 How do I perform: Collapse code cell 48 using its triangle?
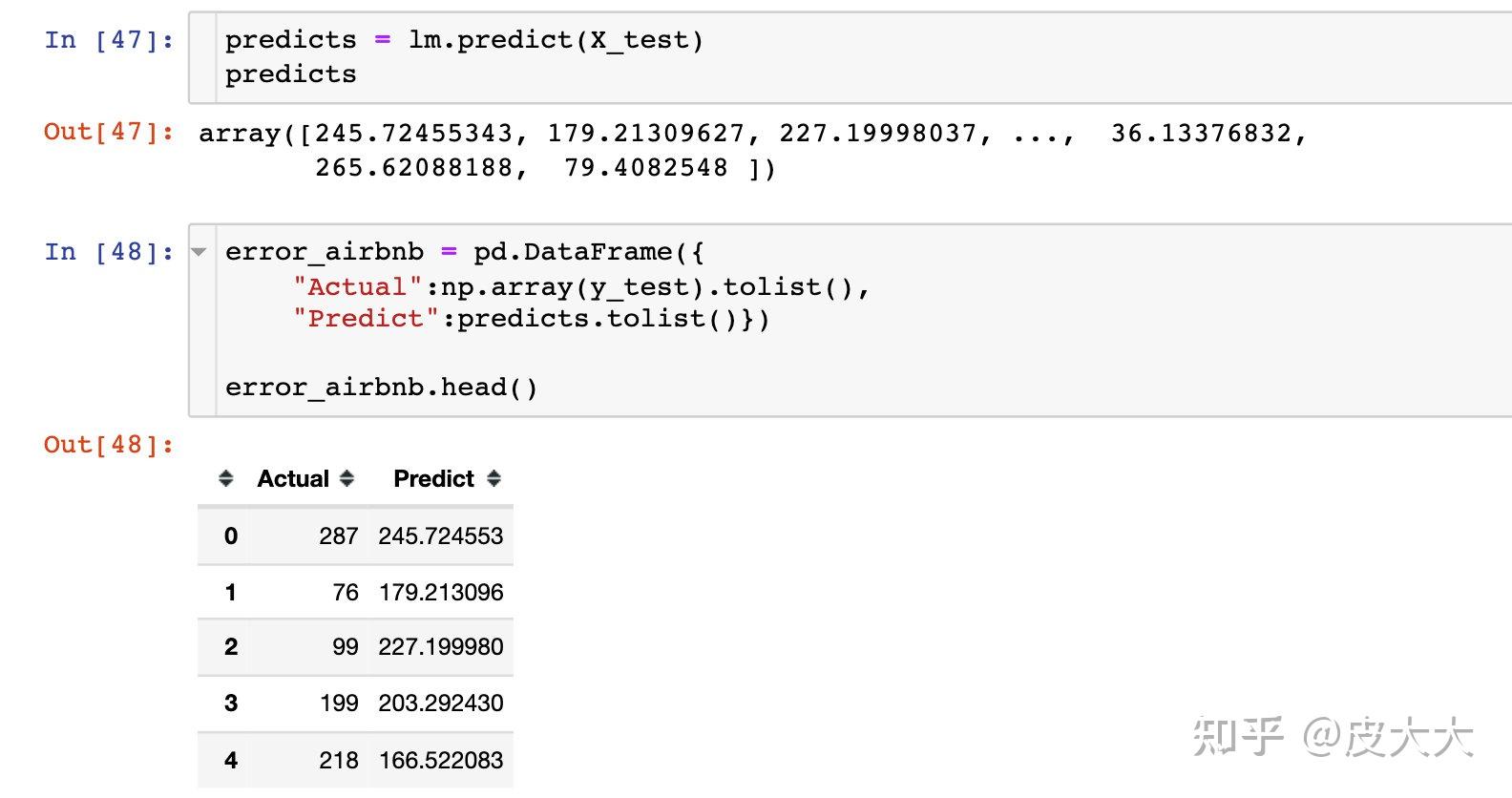point(199,252)
